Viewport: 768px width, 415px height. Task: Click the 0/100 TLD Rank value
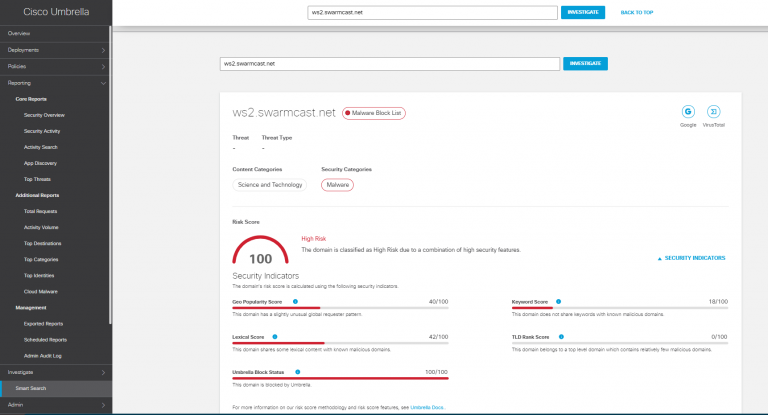point(719,337)
